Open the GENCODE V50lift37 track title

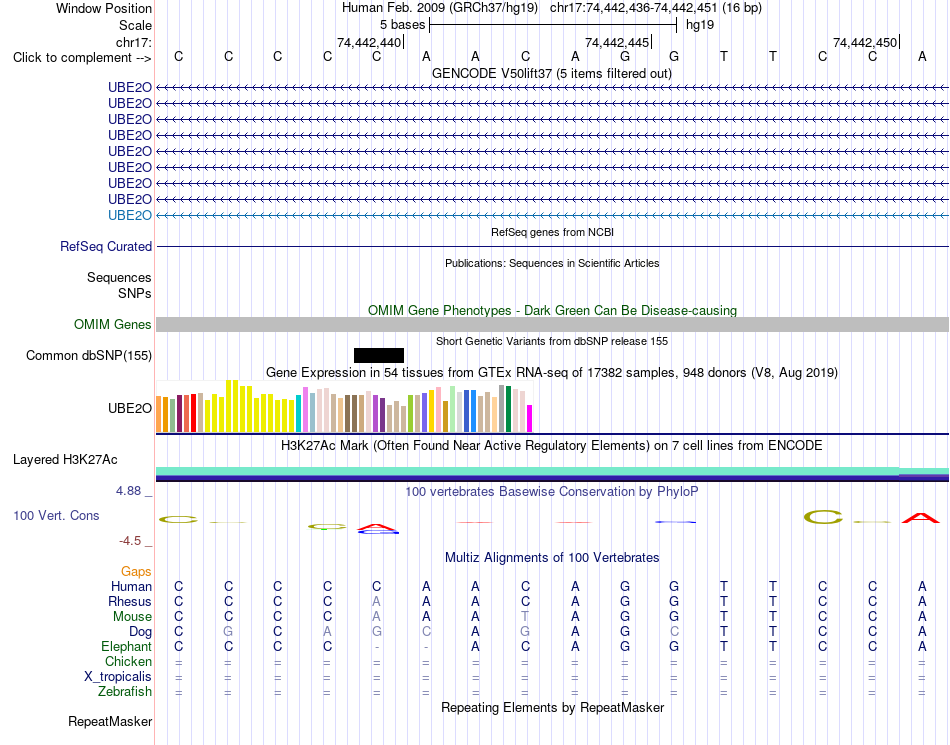[552, 73]
